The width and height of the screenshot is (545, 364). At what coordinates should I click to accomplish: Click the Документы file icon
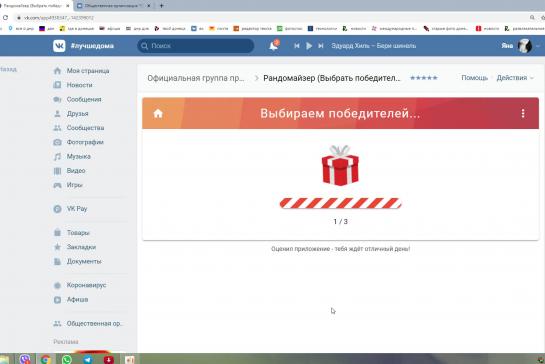(x=57, y=261)
